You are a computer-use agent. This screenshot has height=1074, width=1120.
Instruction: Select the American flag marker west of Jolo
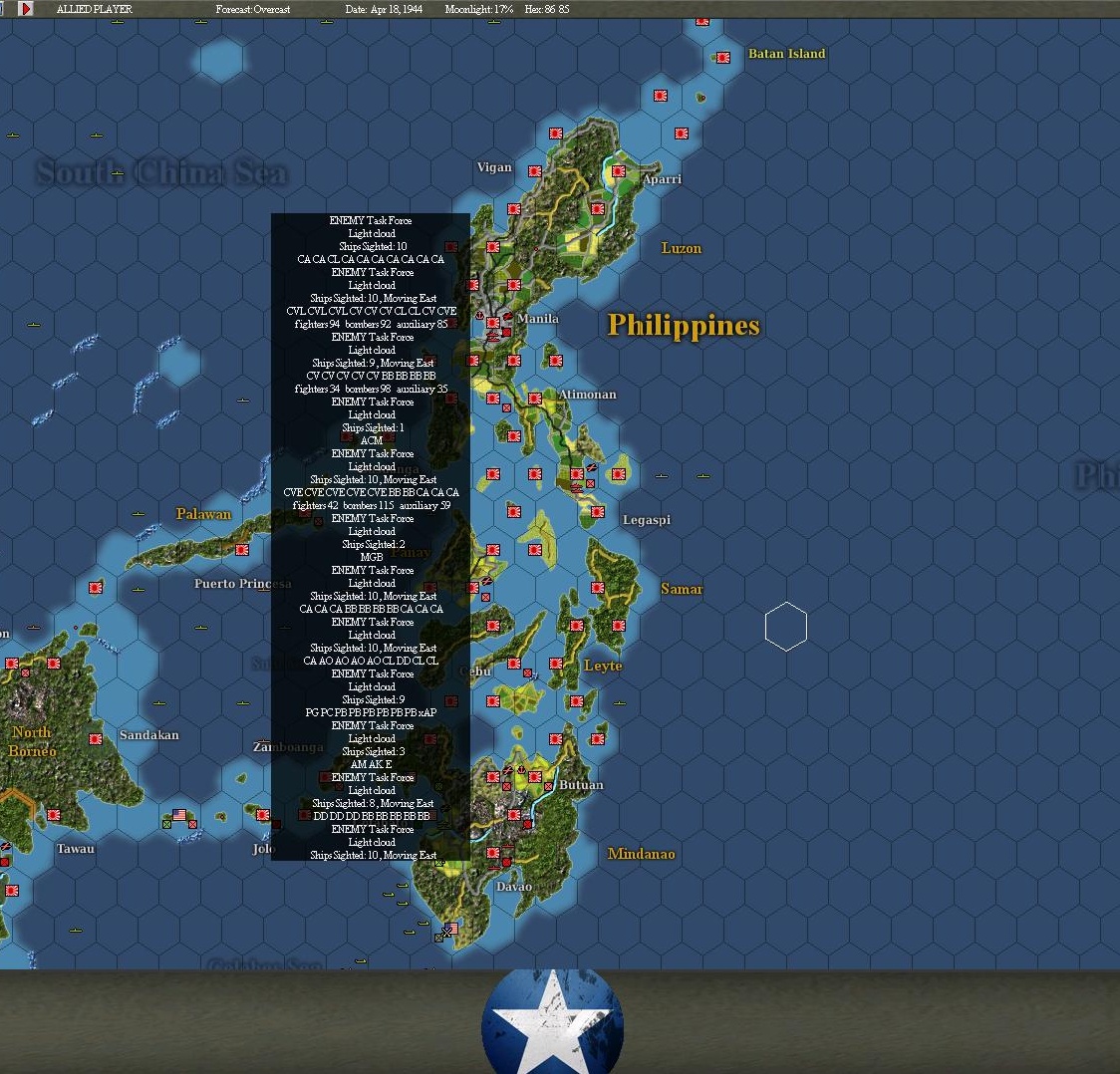click(x=179, y=815)
